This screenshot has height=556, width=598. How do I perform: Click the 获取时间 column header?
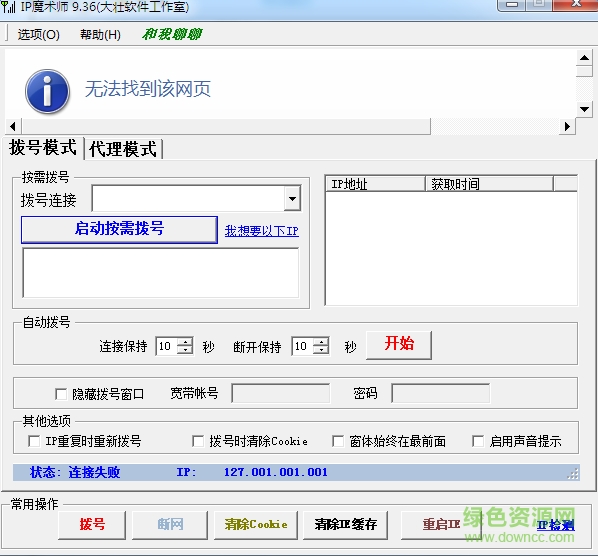pyautogui.click(x=489, y=184)
